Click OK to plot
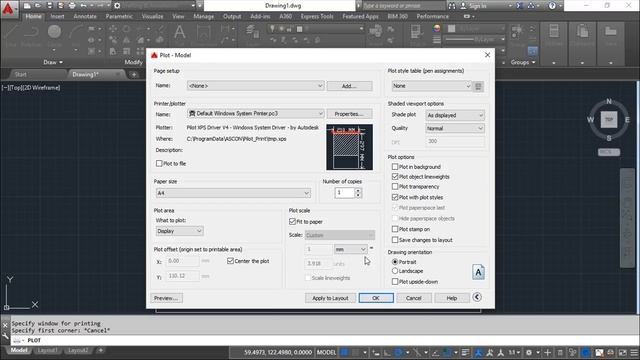The width and height of the screenshot is (640, 360). pyautogui.click(x=376, y=298)
